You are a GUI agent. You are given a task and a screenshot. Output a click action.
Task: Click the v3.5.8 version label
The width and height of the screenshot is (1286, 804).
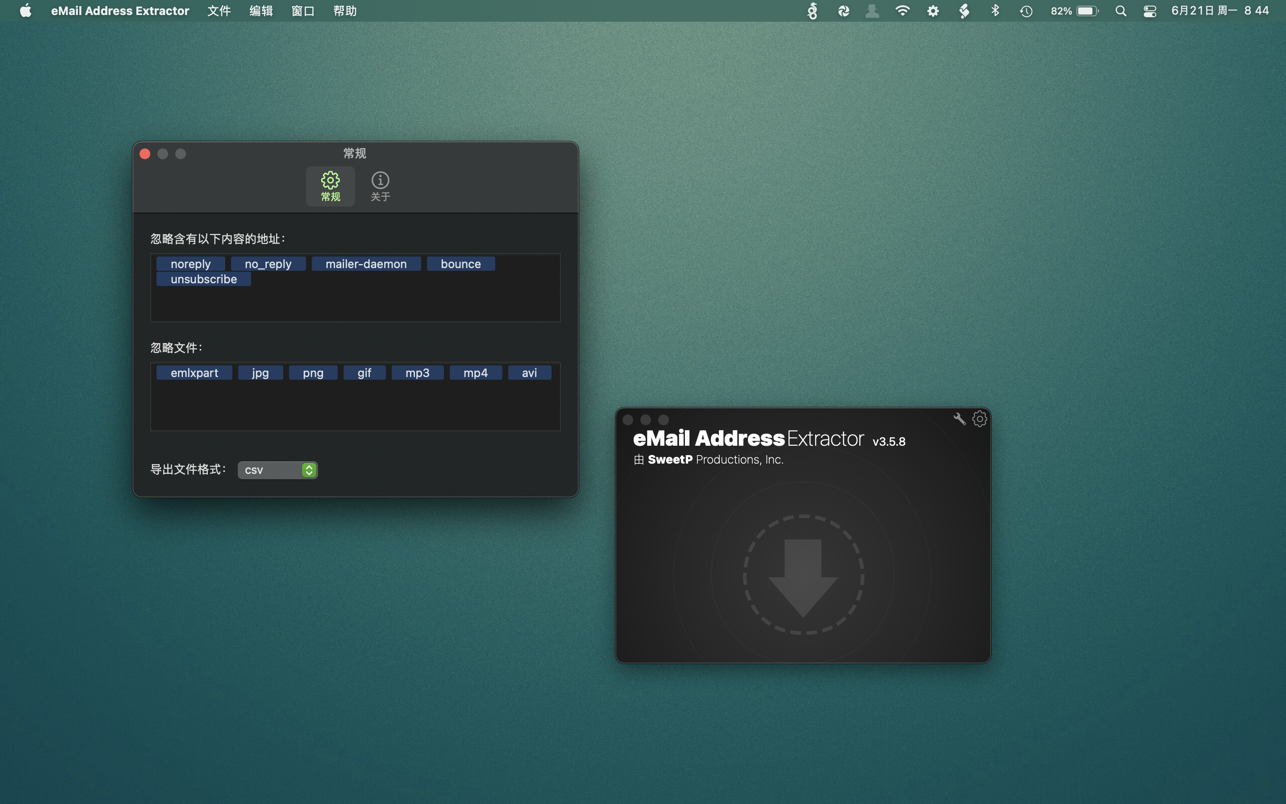coord(889,441)
